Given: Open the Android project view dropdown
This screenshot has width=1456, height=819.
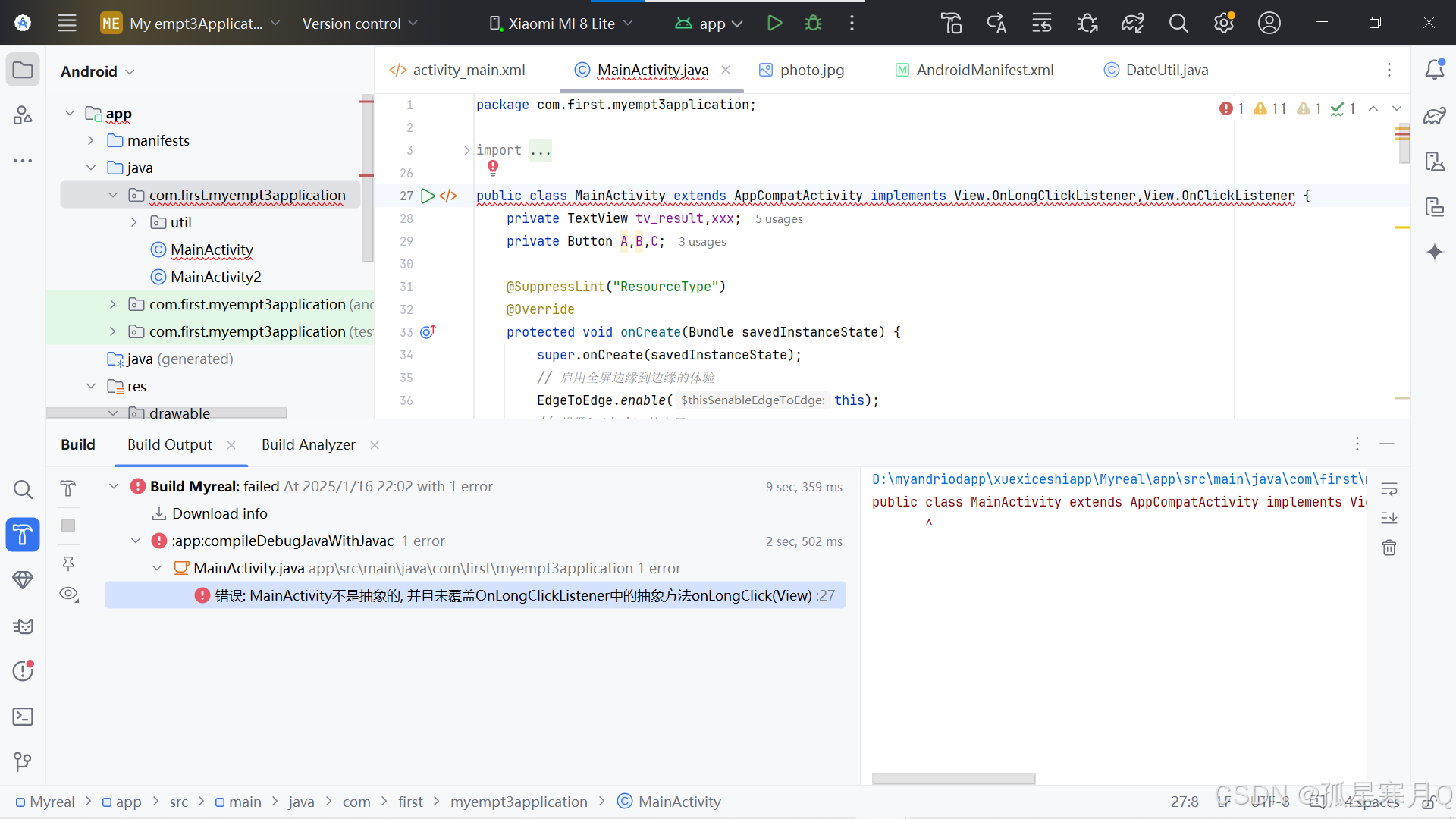Looking at the screenshot, I should [97, 71].
